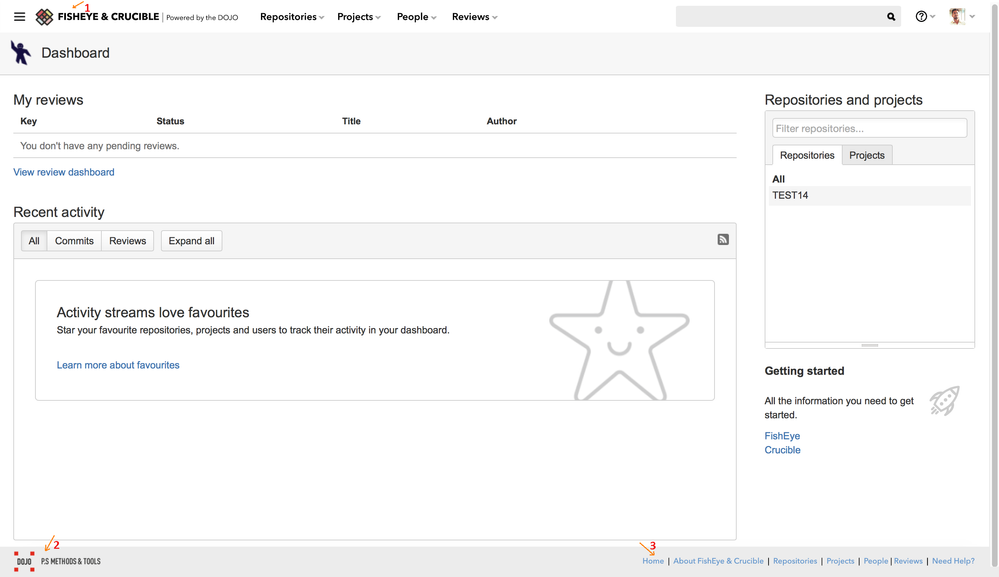Click the Status column header
The width and height of the screenshot is (999, 577).
point(170,121)
